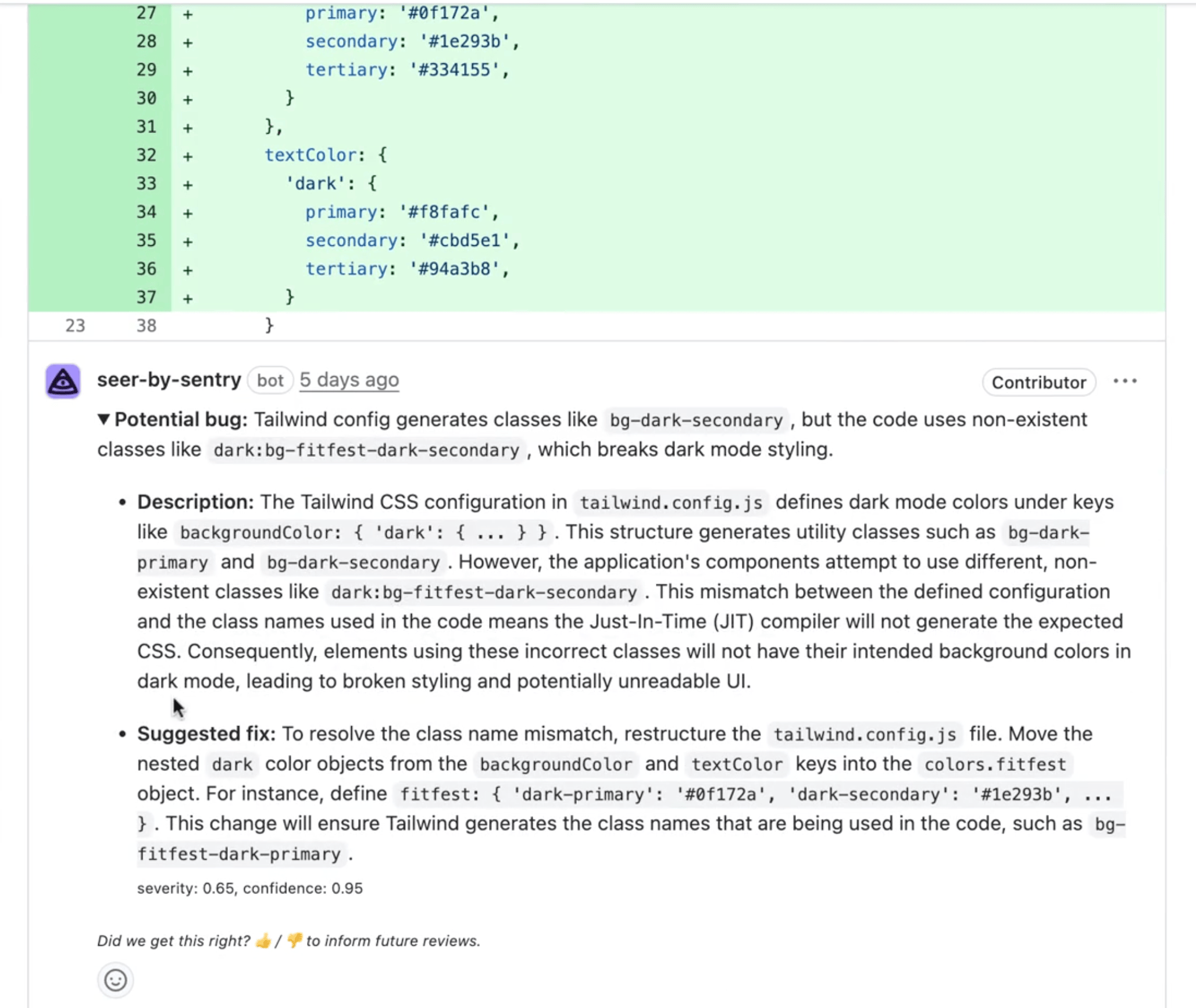
Task: Click the bot label badge
Action: [270, 380]
